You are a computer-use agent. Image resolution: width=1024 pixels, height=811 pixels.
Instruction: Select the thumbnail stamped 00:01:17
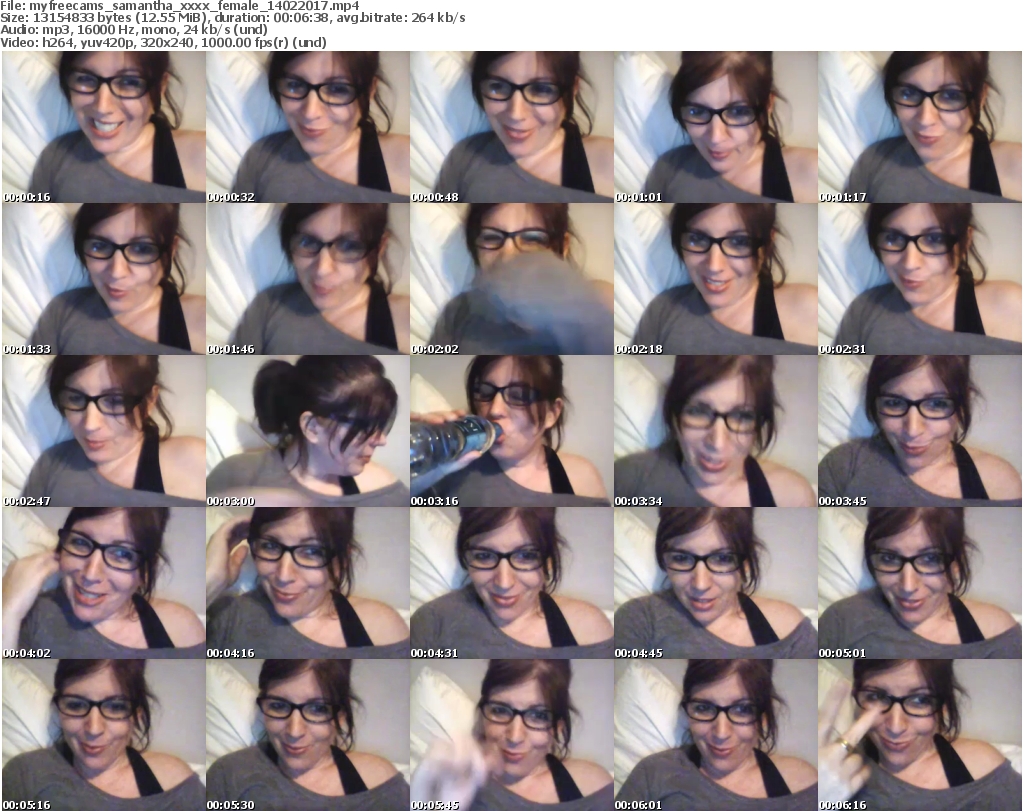click(x=920, y=127)
